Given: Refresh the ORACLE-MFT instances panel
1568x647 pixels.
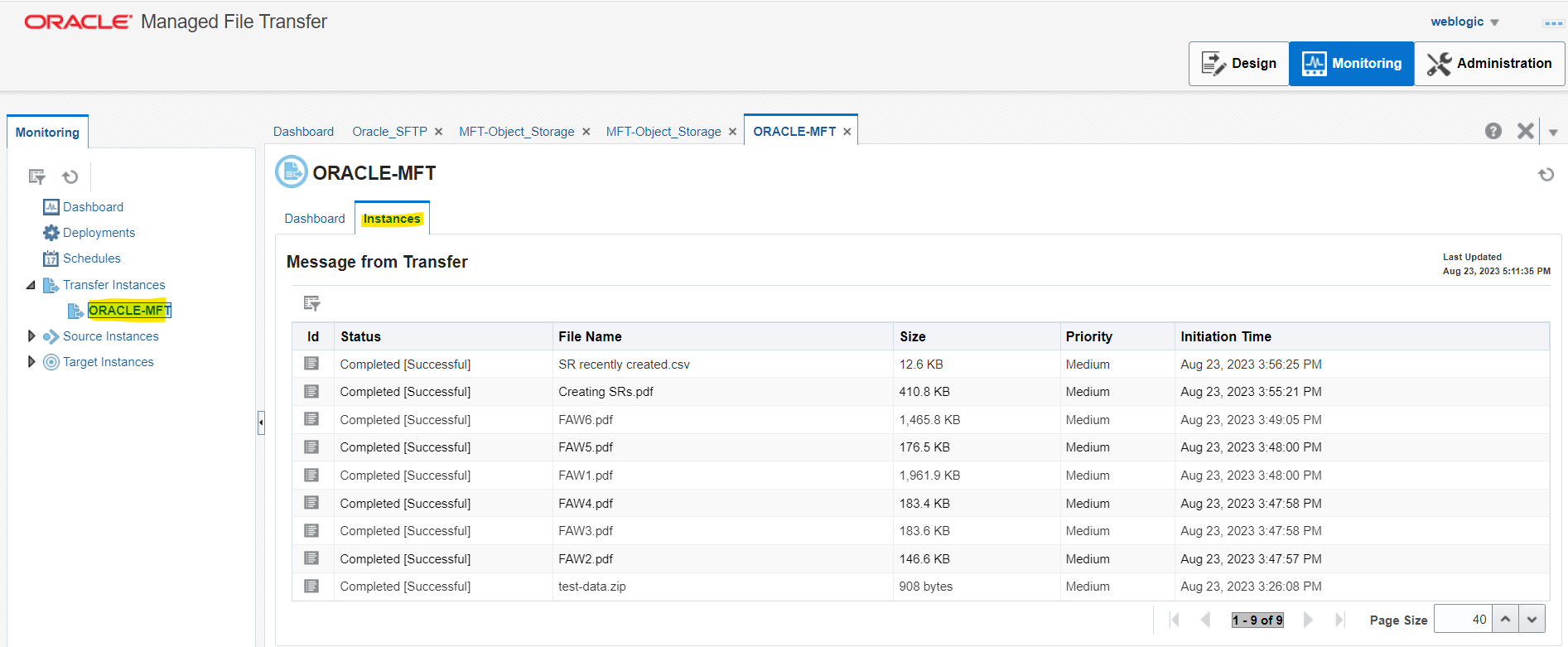Looking at the screenshot, I should (1546, 175).
